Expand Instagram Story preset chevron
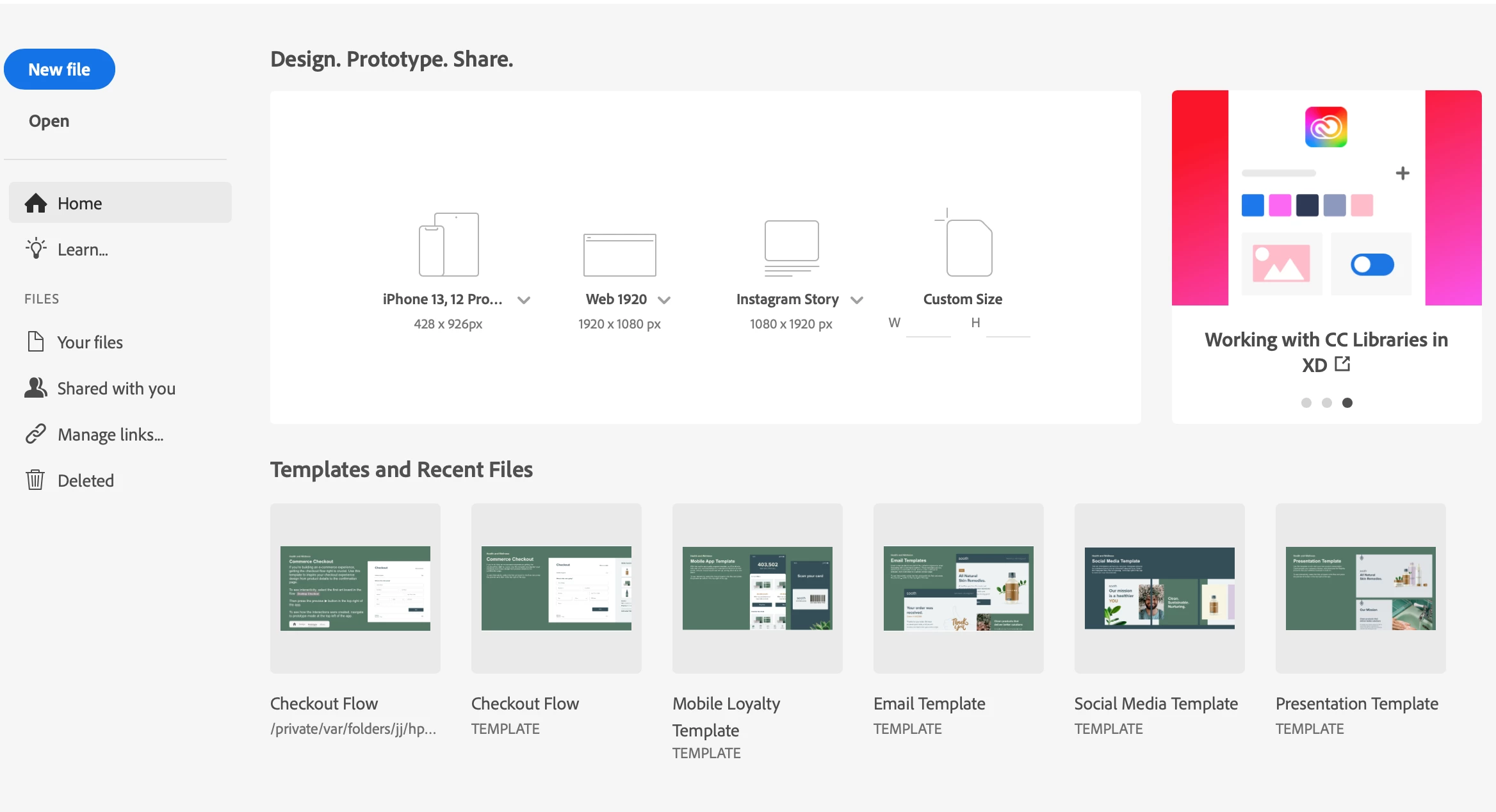 click(857, 300)
